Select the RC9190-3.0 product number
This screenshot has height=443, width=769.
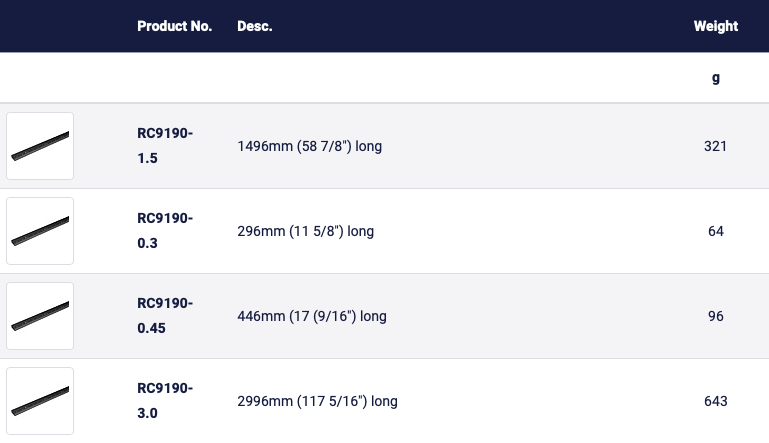pos(165,401)
